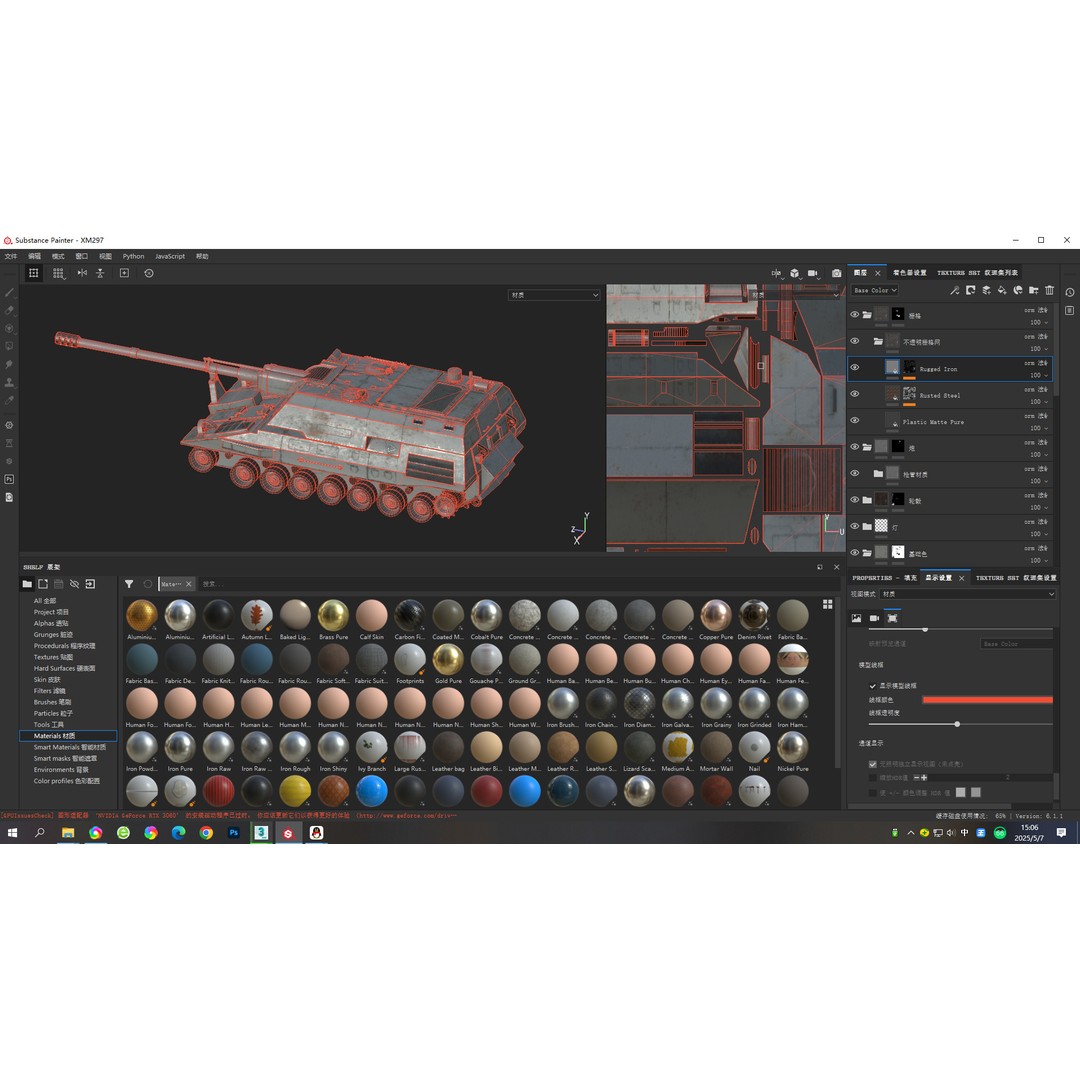1080x1080 pixels.
Task: Toggle visibility of the 灯 layer folder
Action: [855, 526]
